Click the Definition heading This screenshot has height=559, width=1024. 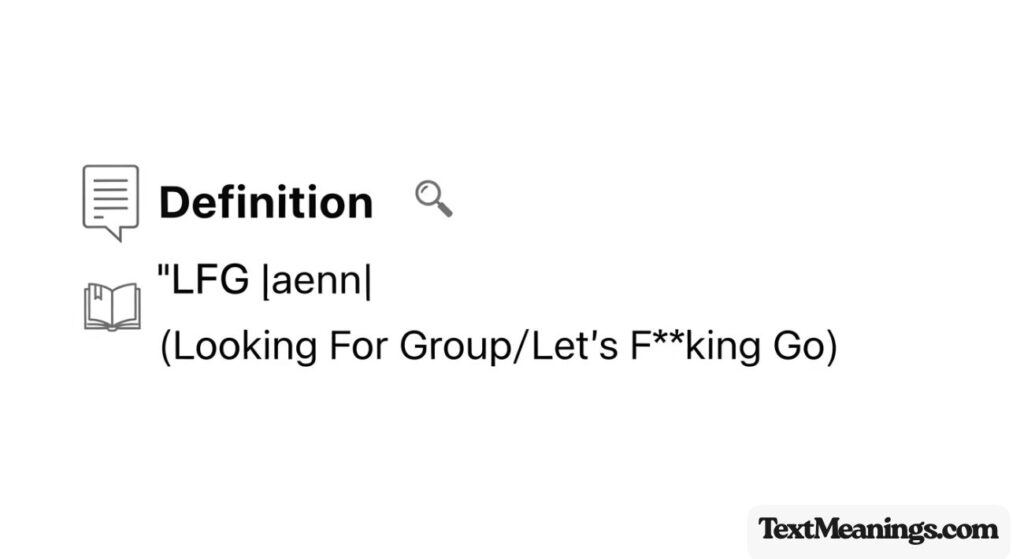[266, 202]
